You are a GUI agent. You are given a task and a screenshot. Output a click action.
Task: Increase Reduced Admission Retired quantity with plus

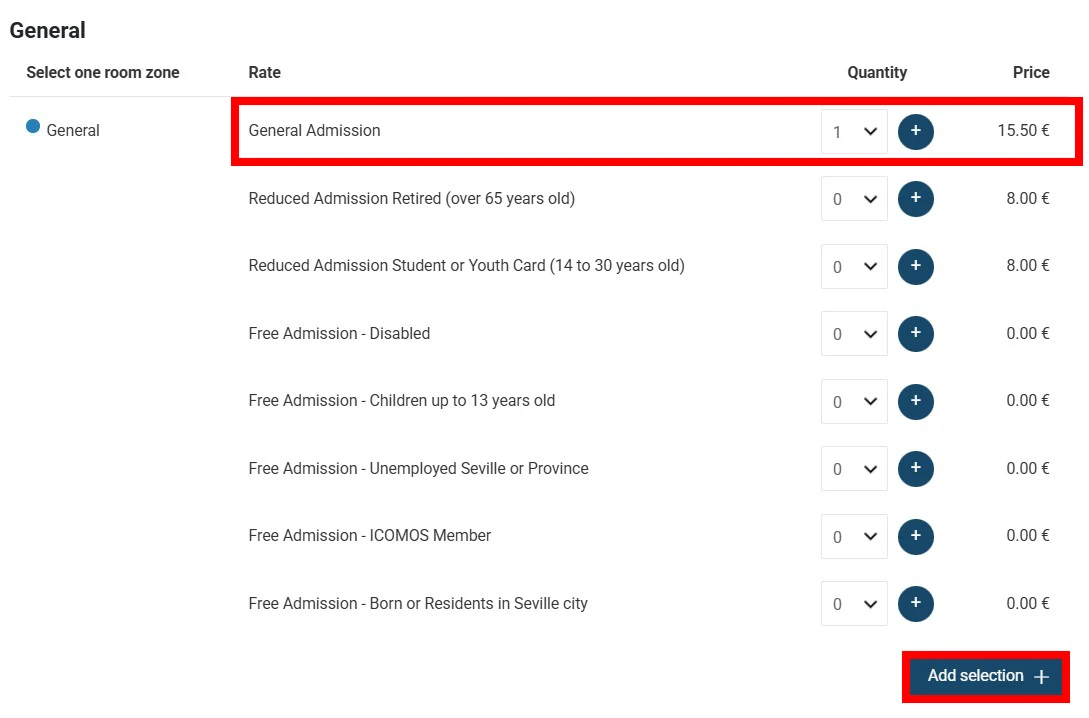915,199
